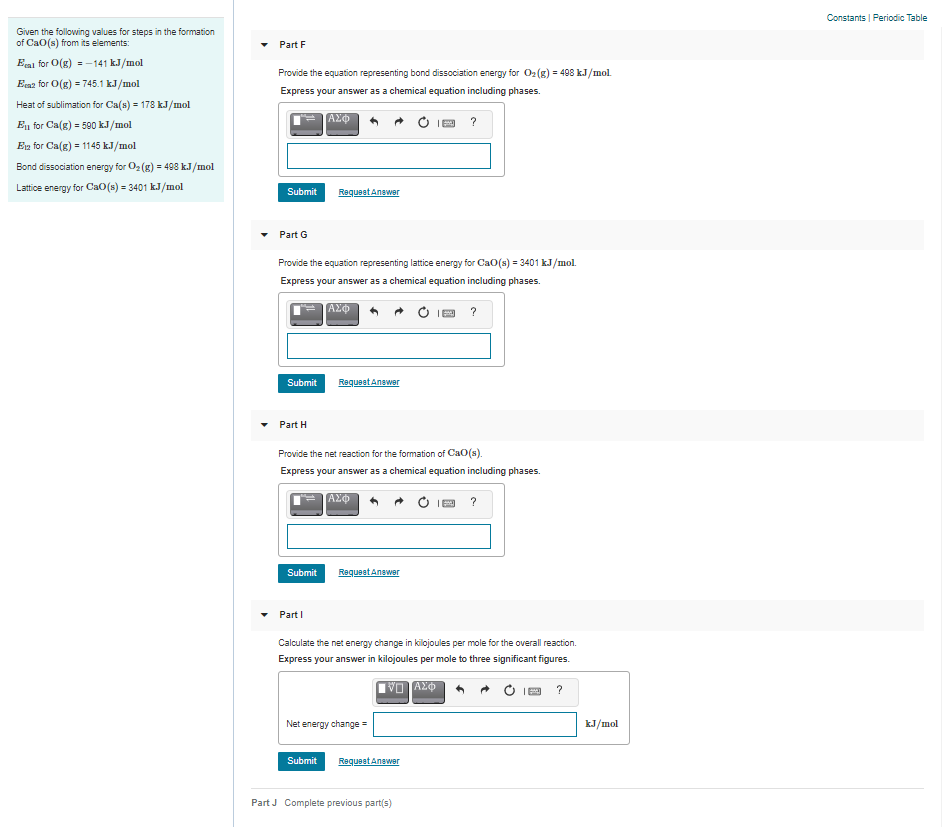Show keyboard shortcuts for Part G
Screen dimensions: 942x827
coord(448,313)
